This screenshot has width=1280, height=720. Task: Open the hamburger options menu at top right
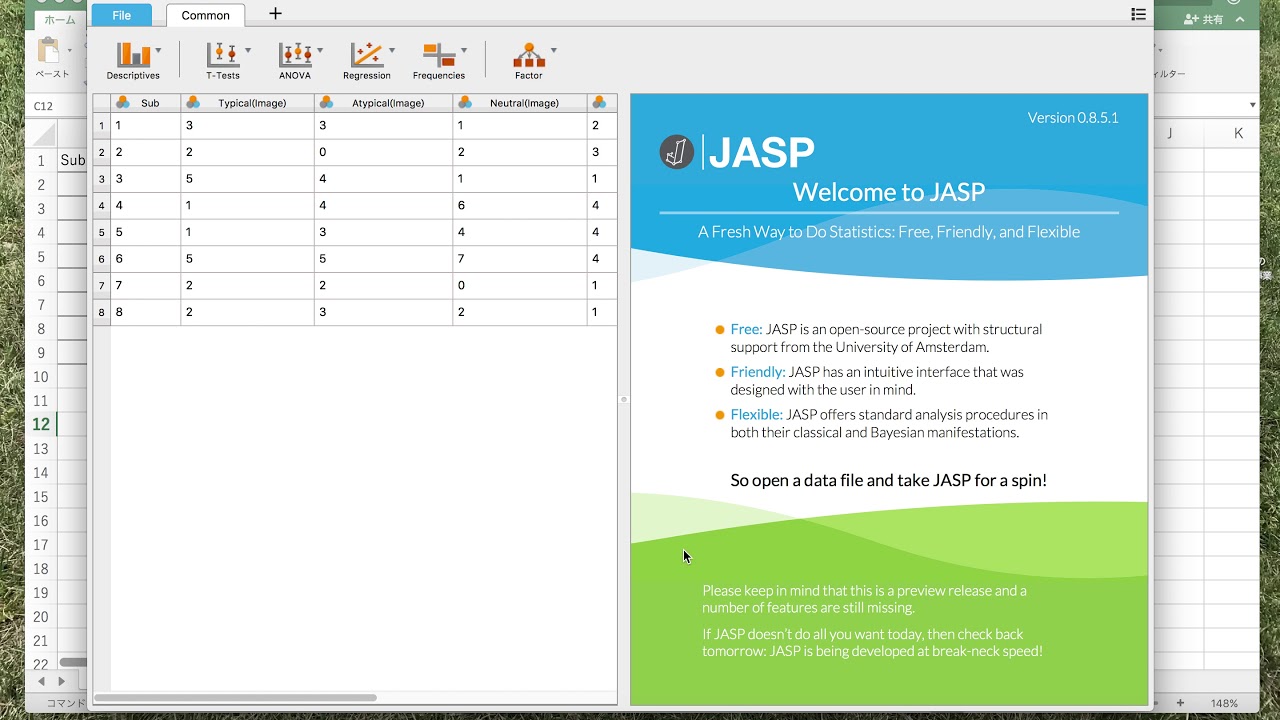pos(1138,14)
